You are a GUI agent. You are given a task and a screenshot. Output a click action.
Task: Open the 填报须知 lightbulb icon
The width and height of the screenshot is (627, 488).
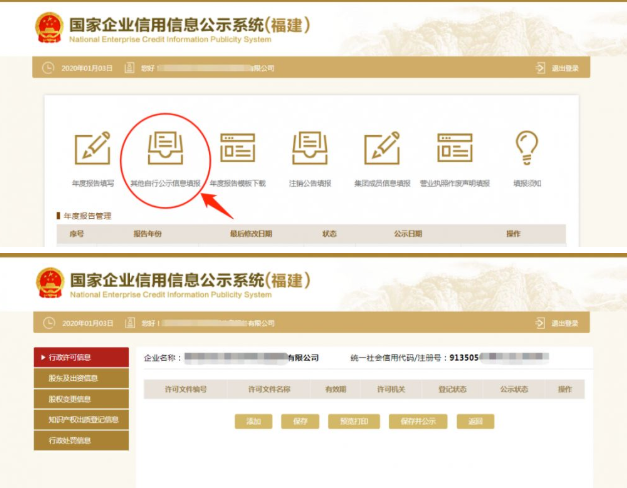pyautogui.click(x=526, y=149)
